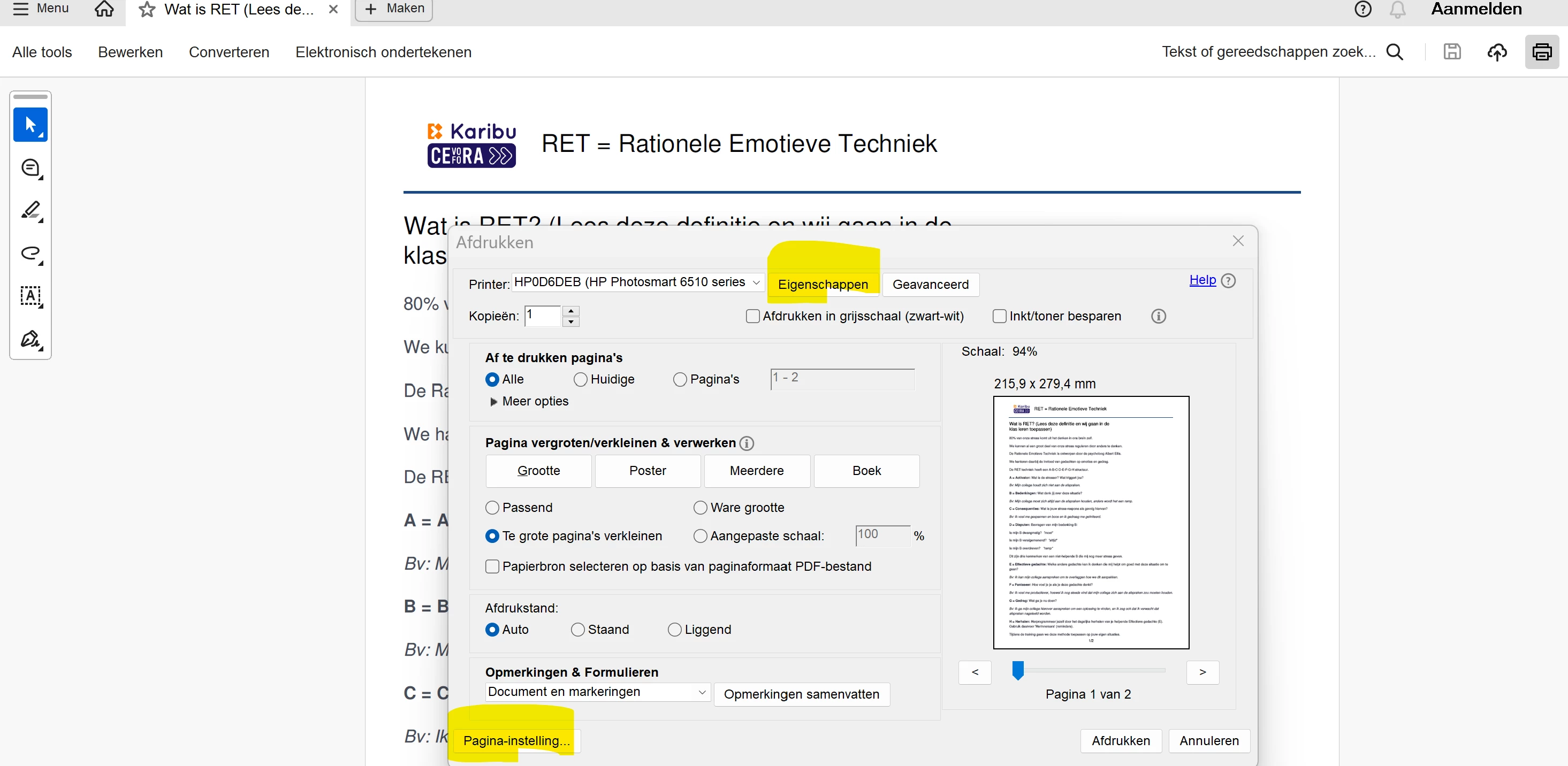1568x766 pixels.
Task: Click the Kopieën number field
Action: point(542,316)
